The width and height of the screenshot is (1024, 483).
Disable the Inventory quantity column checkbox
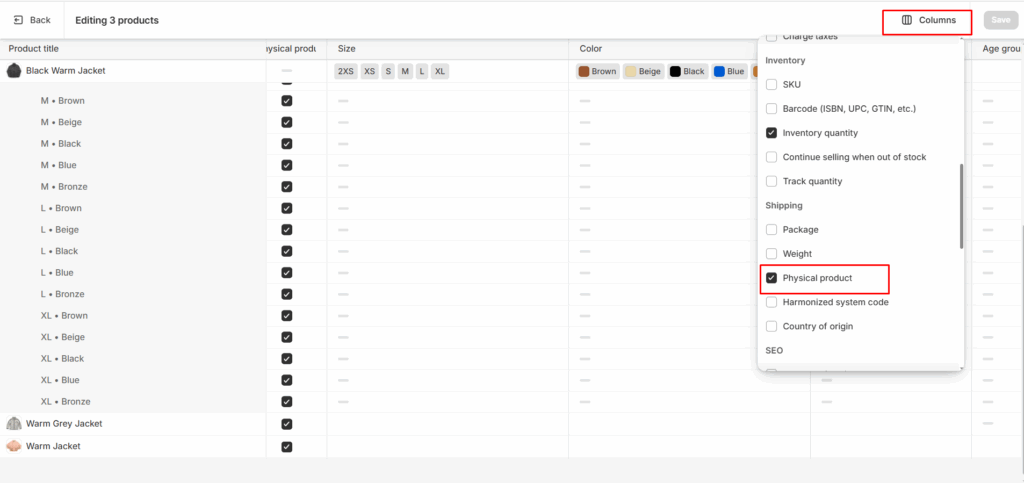point(771,133)
